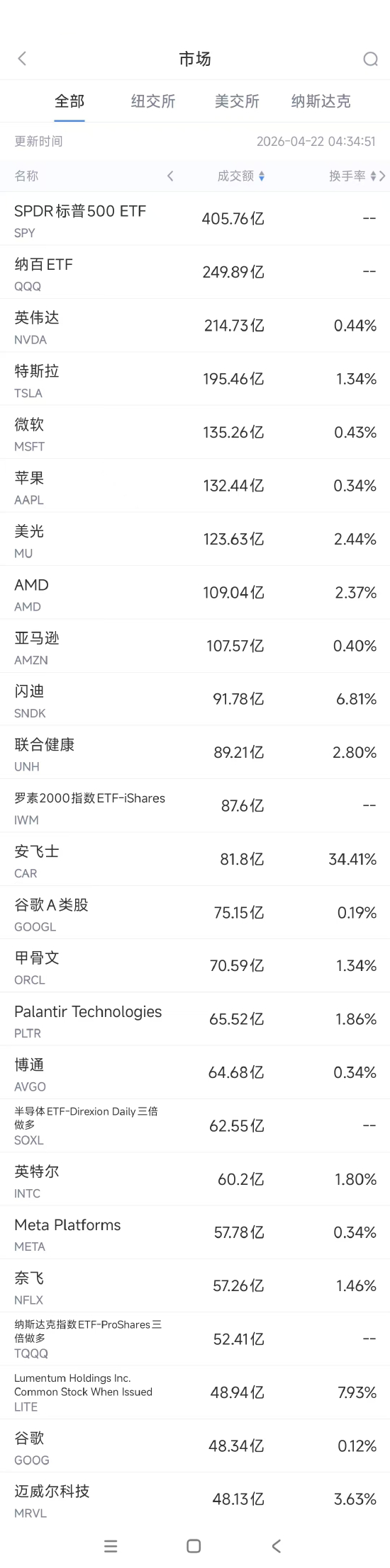Tap Android back triangle icon
The image size is (390, 1568).
coord(277,1546)
